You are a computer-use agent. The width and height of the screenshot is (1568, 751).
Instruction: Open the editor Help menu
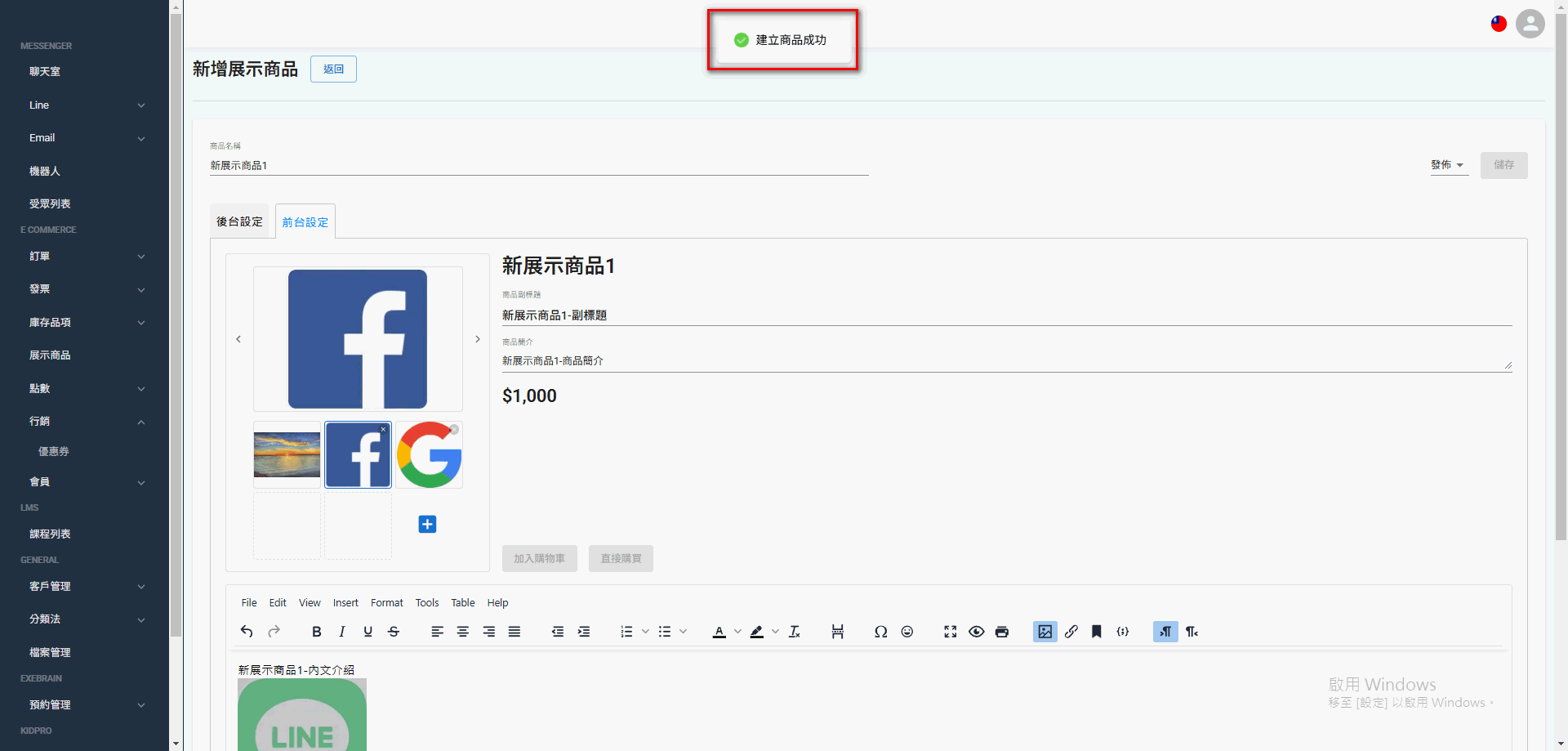497,603
